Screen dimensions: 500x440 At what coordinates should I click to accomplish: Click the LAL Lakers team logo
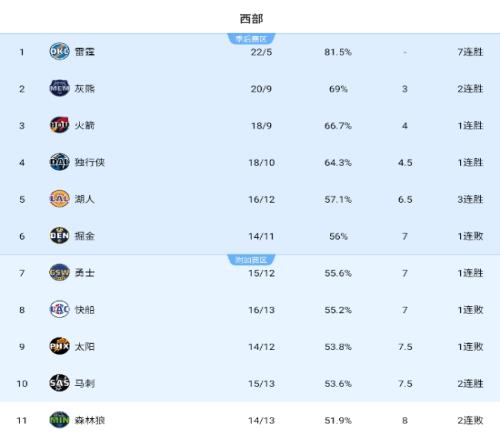tap(59, 199)
